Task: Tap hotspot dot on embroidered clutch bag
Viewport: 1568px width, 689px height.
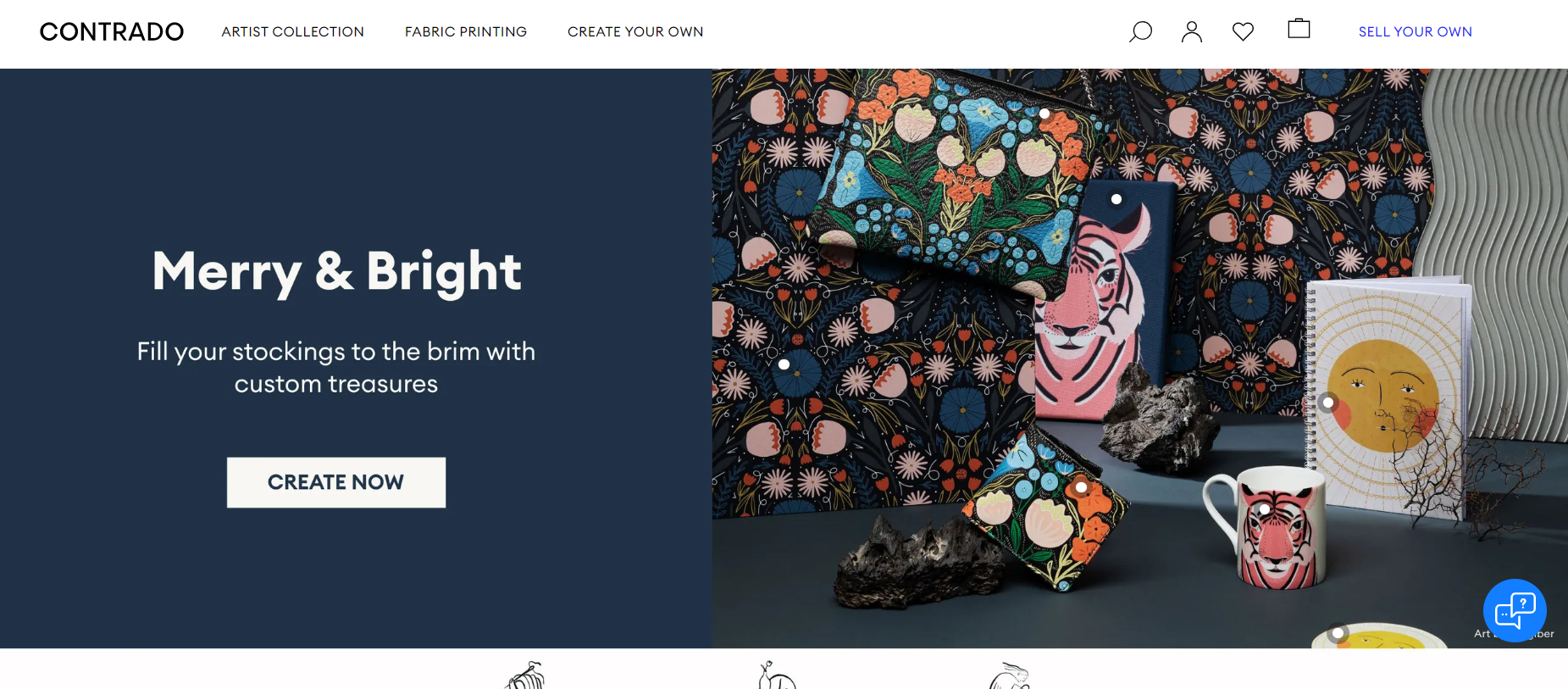Action: (x=1044, y=114)
